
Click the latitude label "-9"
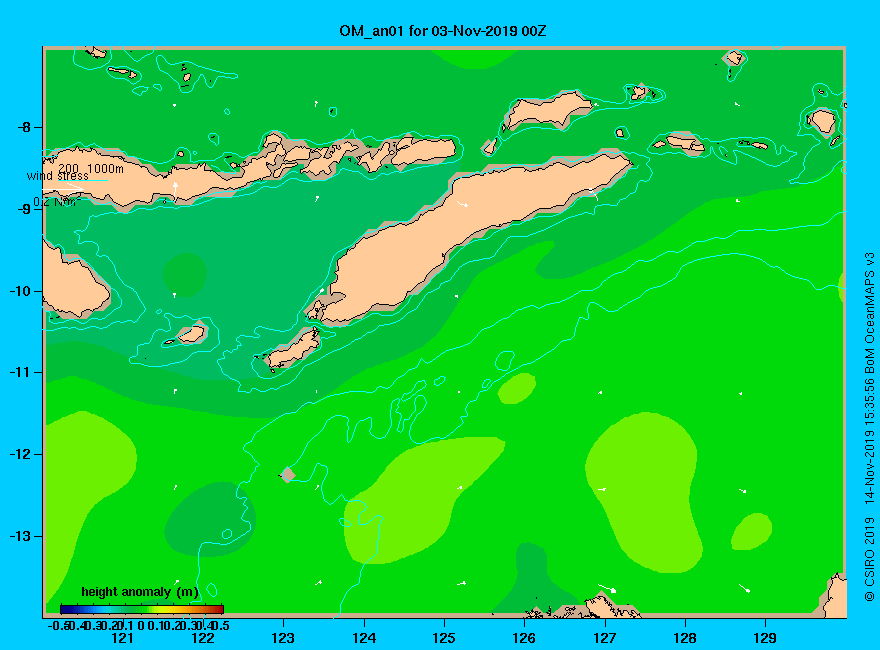tap(24, 209)
